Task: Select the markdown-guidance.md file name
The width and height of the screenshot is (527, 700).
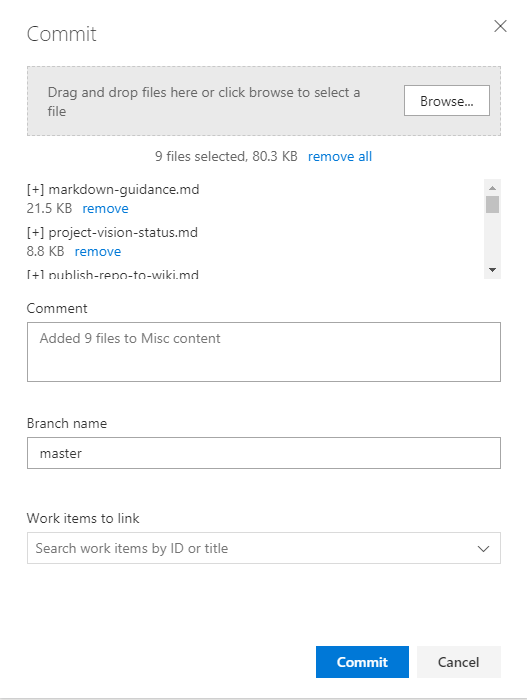Action: 124,189
